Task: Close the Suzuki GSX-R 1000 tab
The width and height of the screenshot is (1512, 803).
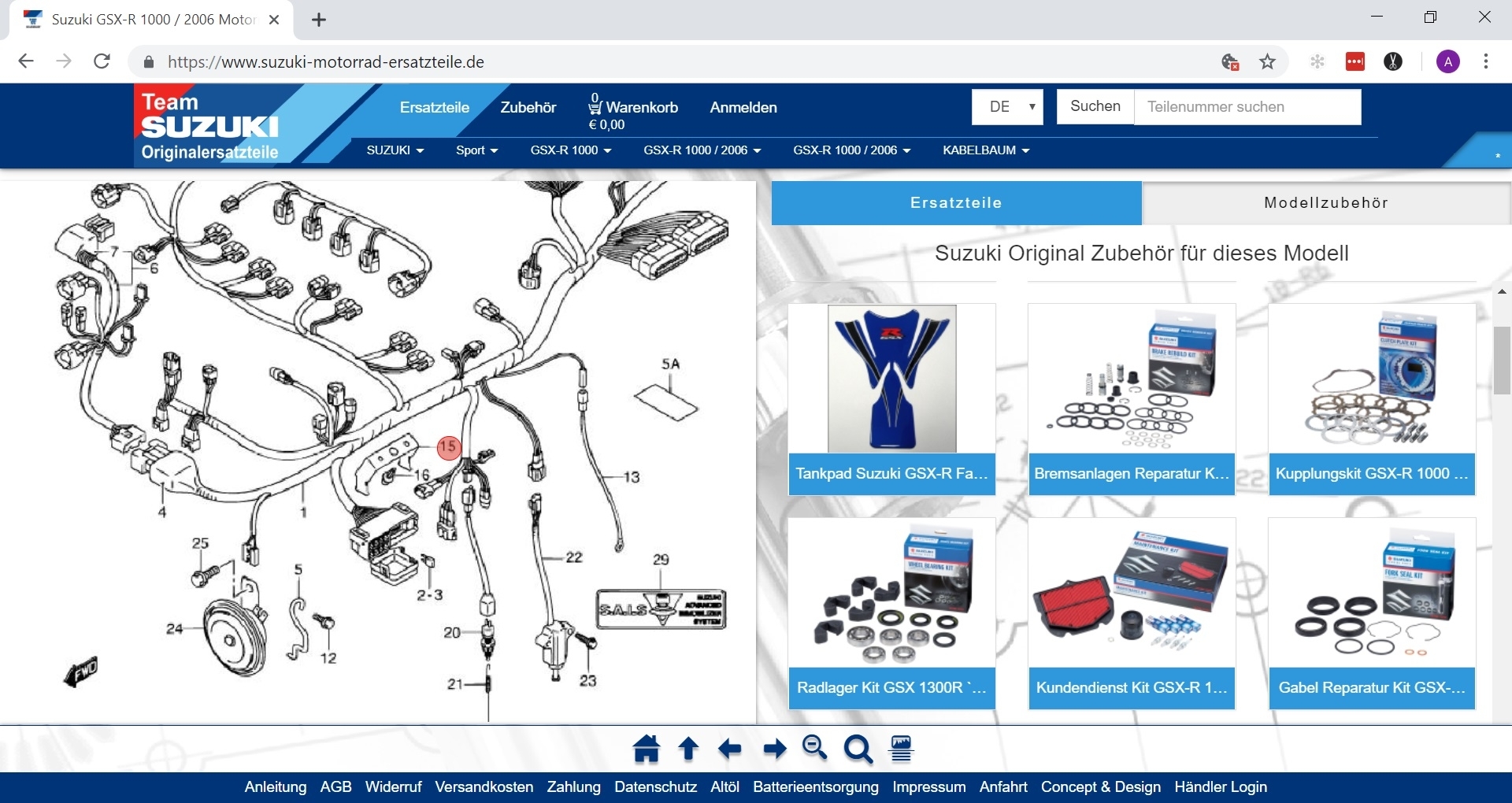Action: coord(274,20)
